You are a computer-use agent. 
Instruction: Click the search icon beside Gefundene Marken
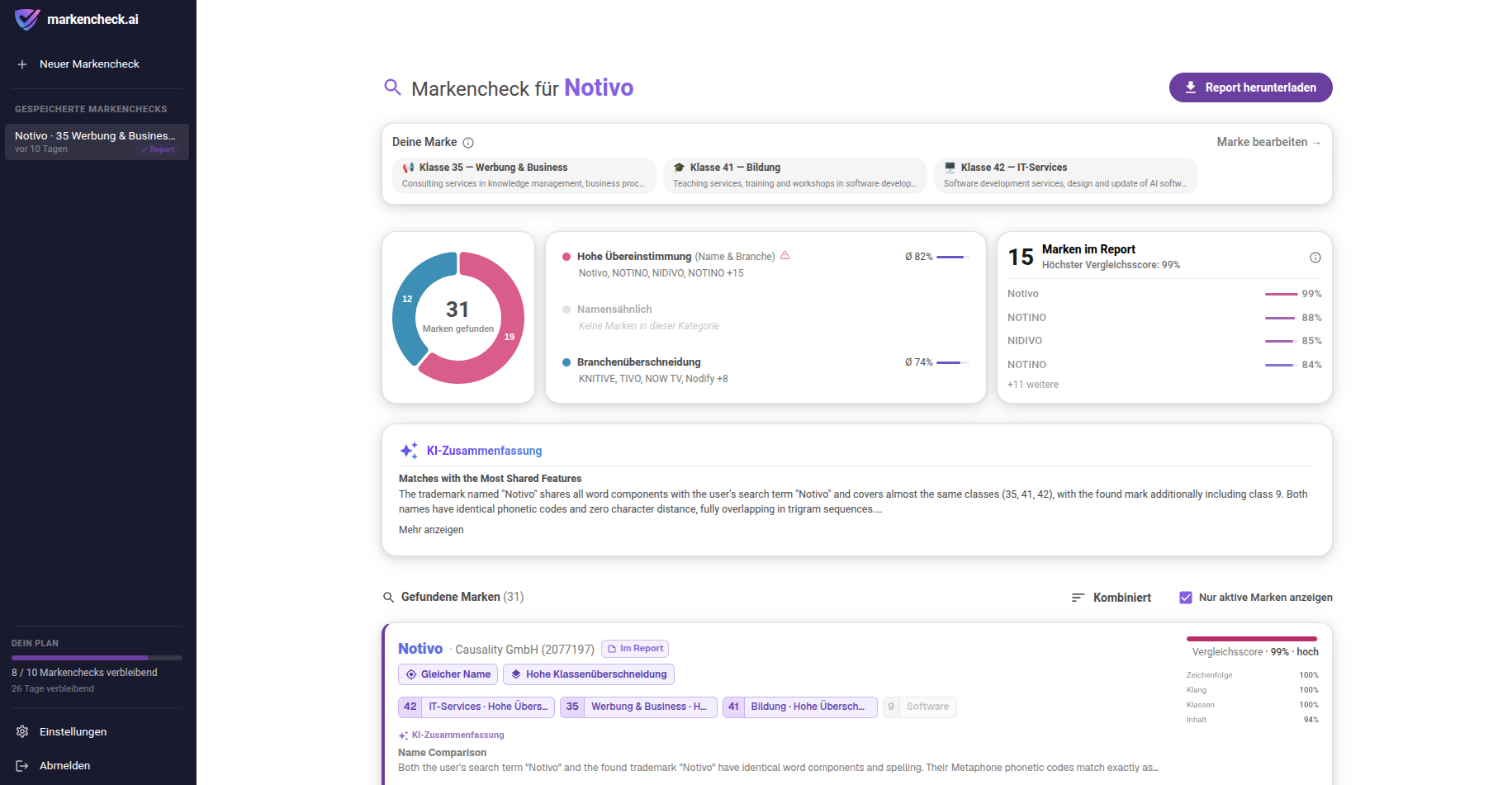coord(388,598)
